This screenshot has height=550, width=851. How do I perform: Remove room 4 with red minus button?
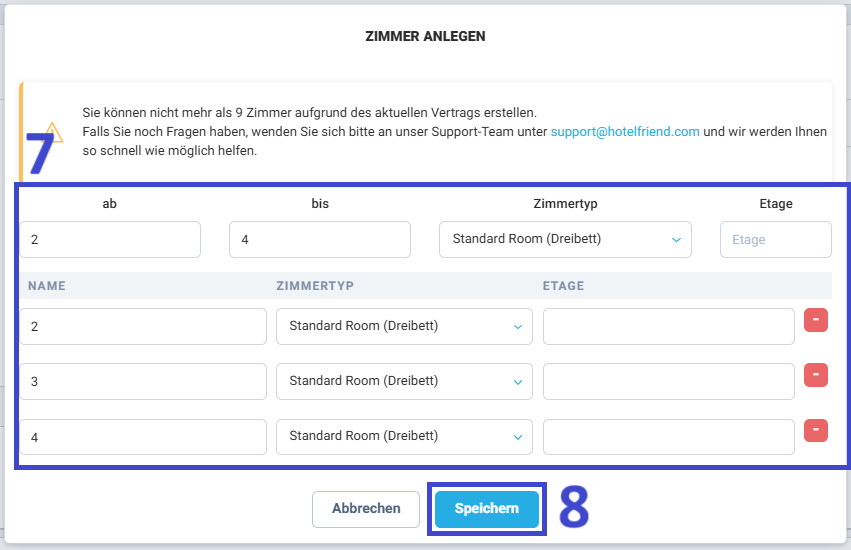(x=815, y=430)
